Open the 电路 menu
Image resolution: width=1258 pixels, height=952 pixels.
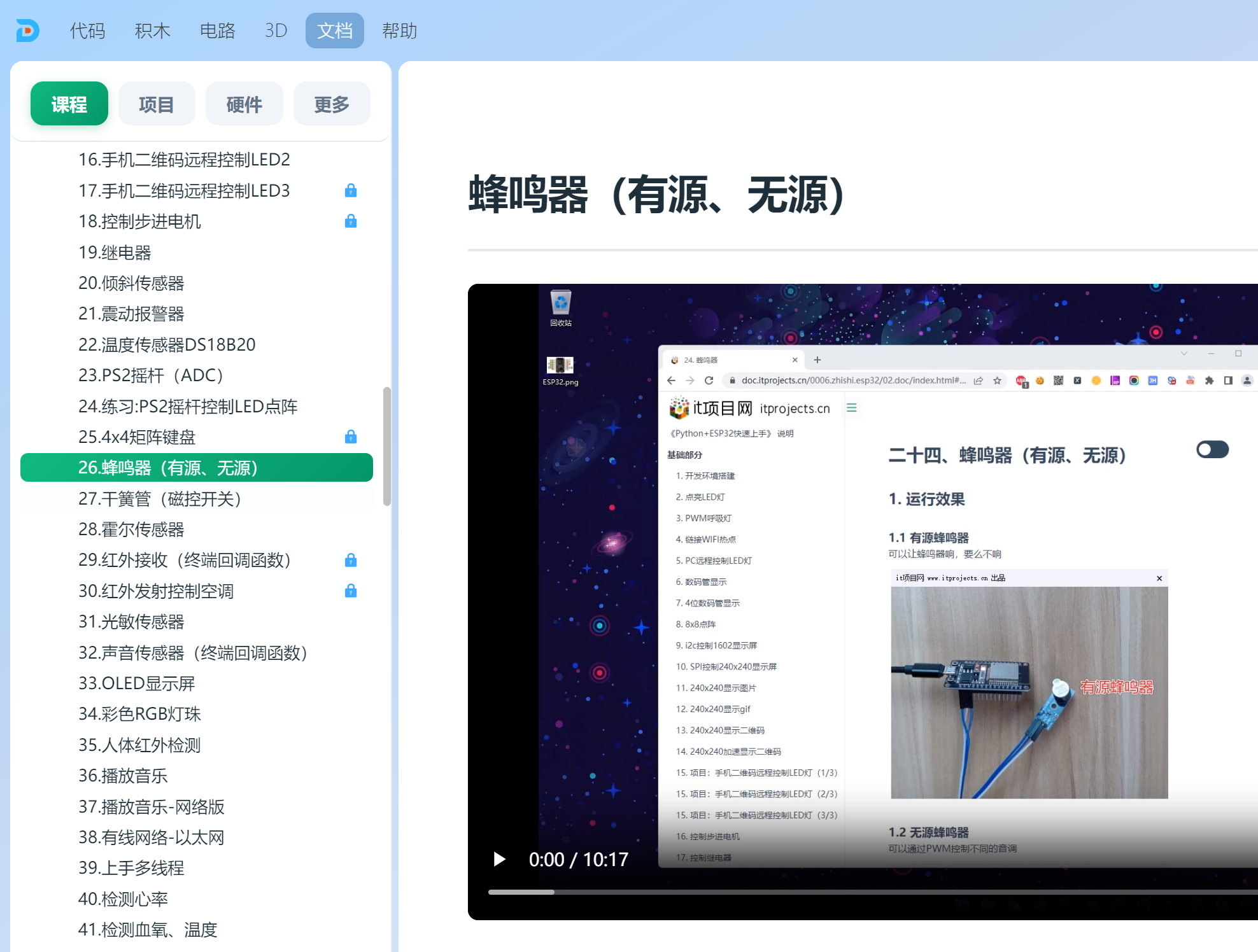(x=218, y=31)
